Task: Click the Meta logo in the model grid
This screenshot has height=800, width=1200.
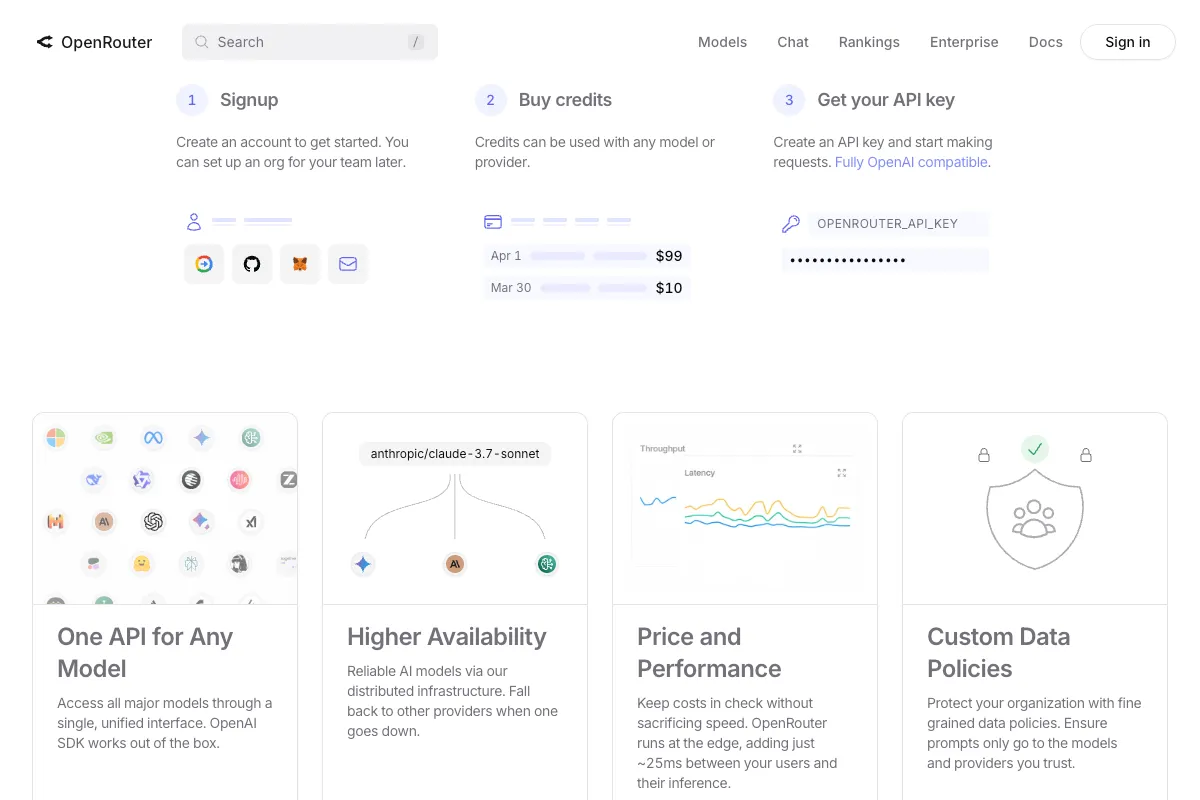Action: (153, 437)
